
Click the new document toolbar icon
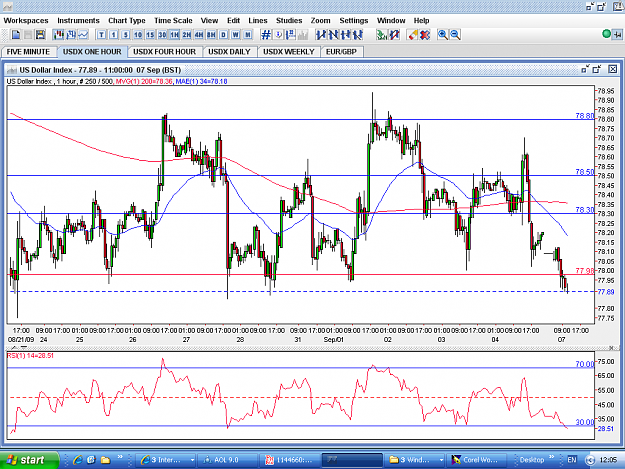(16, 35)
